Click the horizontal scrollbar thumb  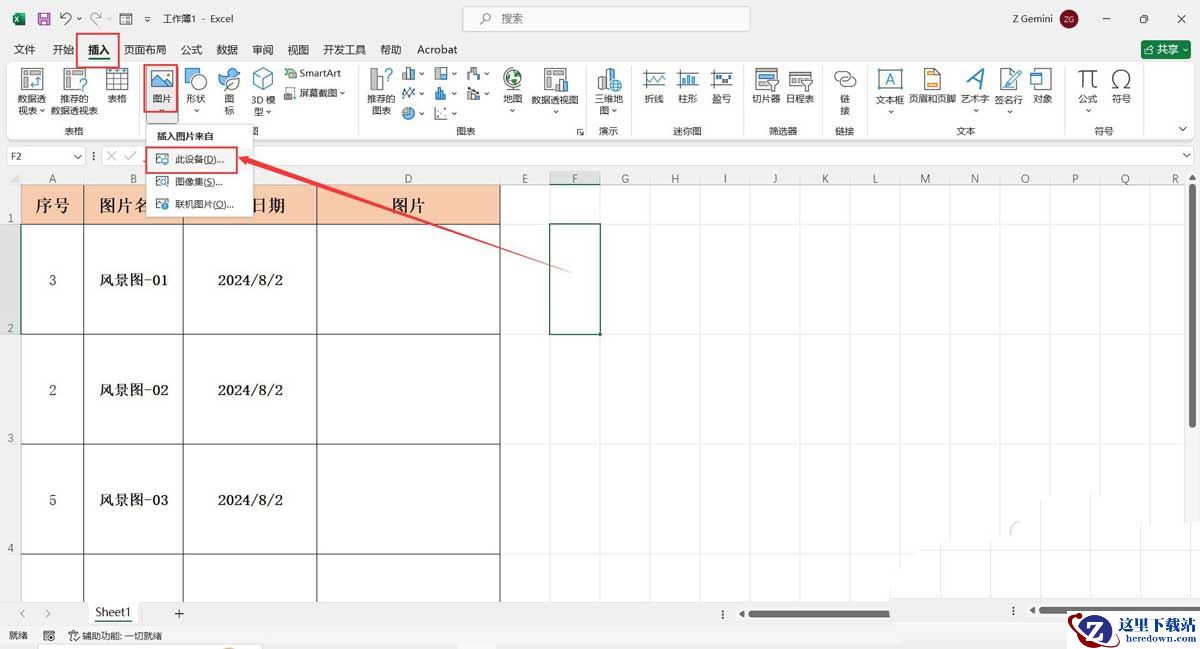[818, 613]
